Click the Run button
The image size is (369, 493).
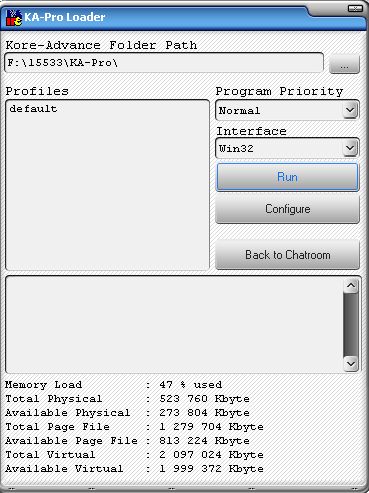(x=287, y=177)
